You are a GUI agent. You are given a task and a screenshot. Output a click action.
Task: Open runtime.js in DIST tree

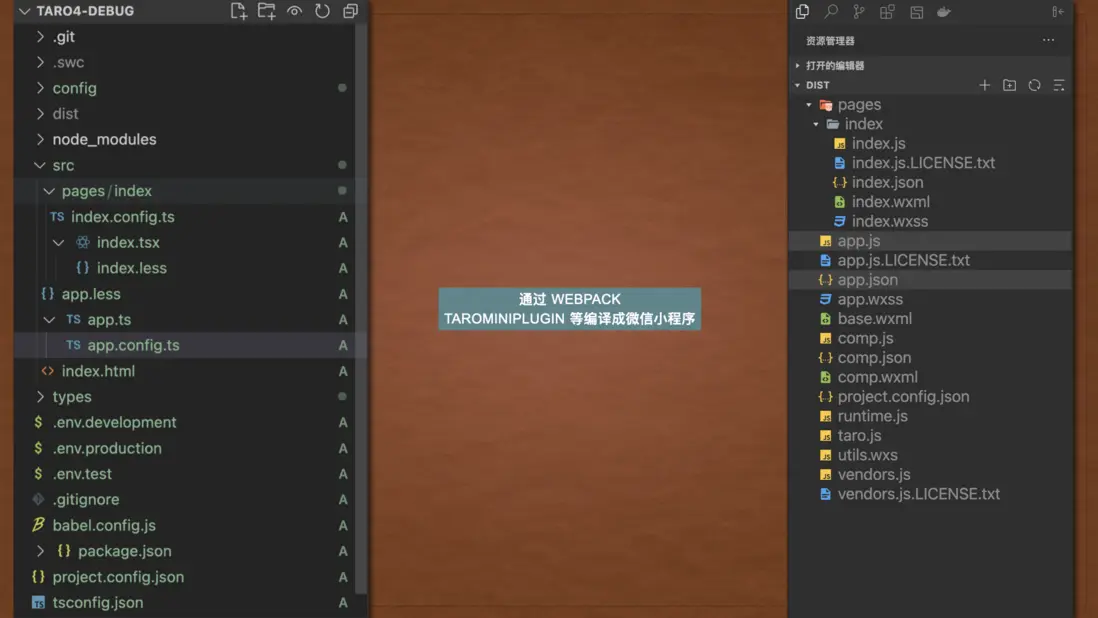pyautogui.click(x=872, y=416)
